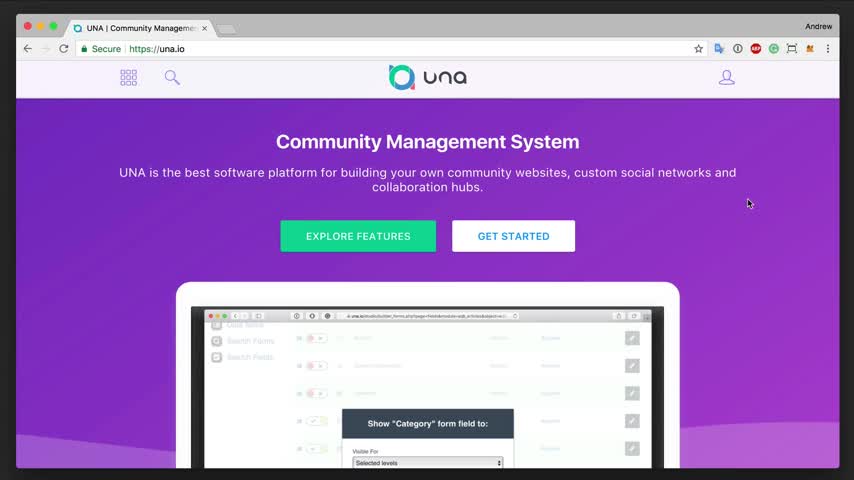Click the Get Started button
854x480 pixels.
513,236
